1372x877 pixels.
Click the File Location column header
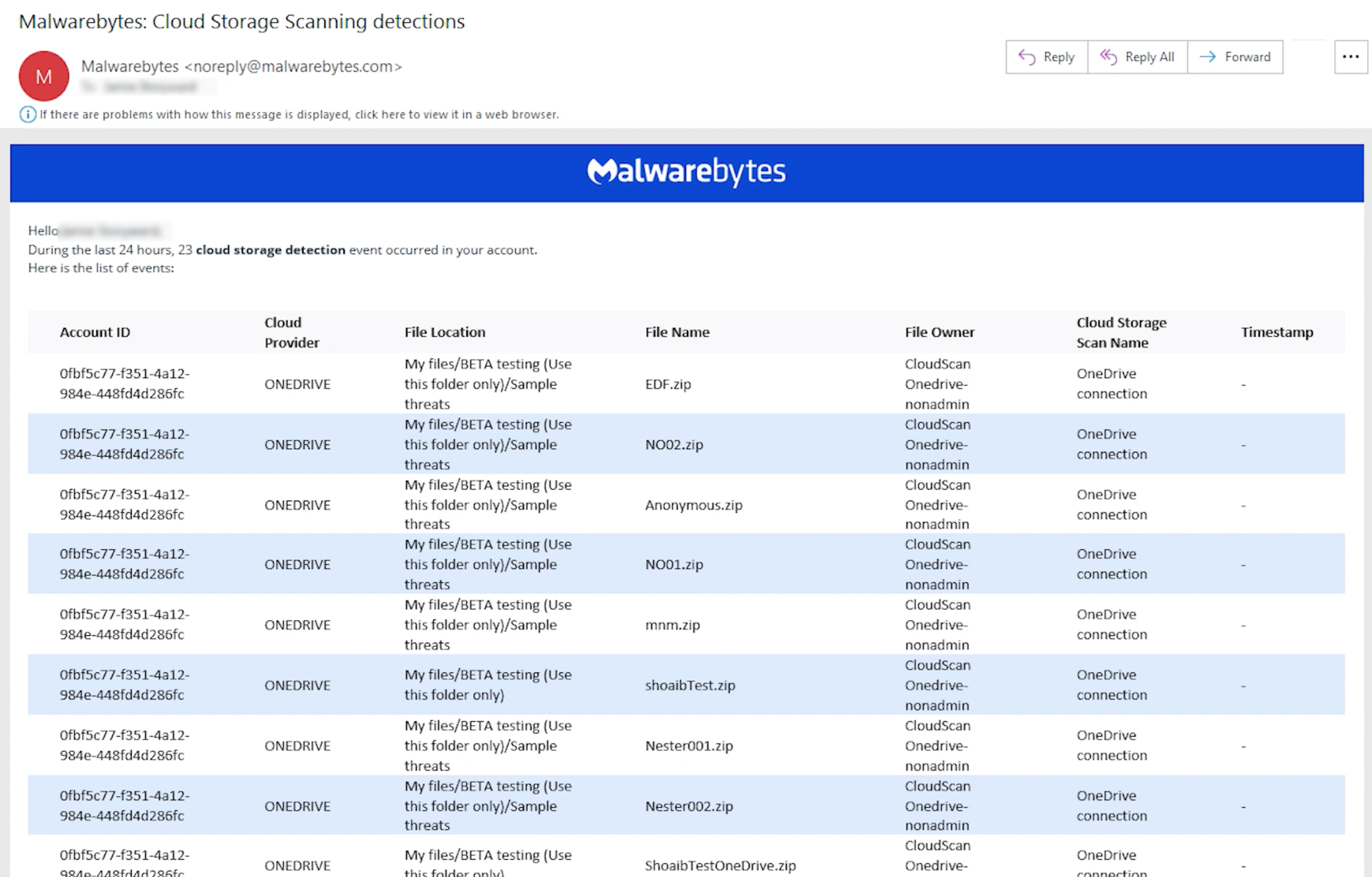(445, 332)
